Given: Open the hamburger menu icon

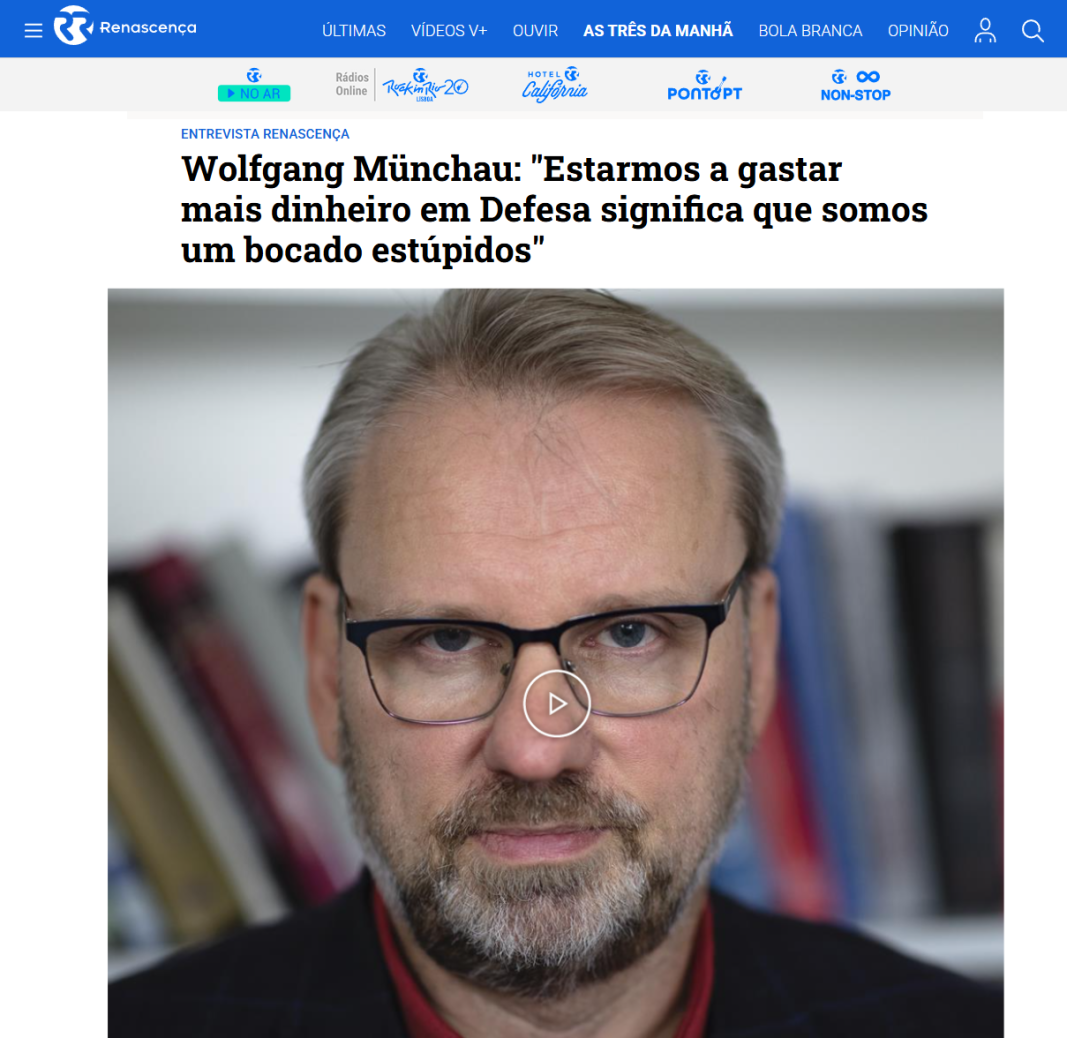Looking at the screenshot, I should click(33, 30).
